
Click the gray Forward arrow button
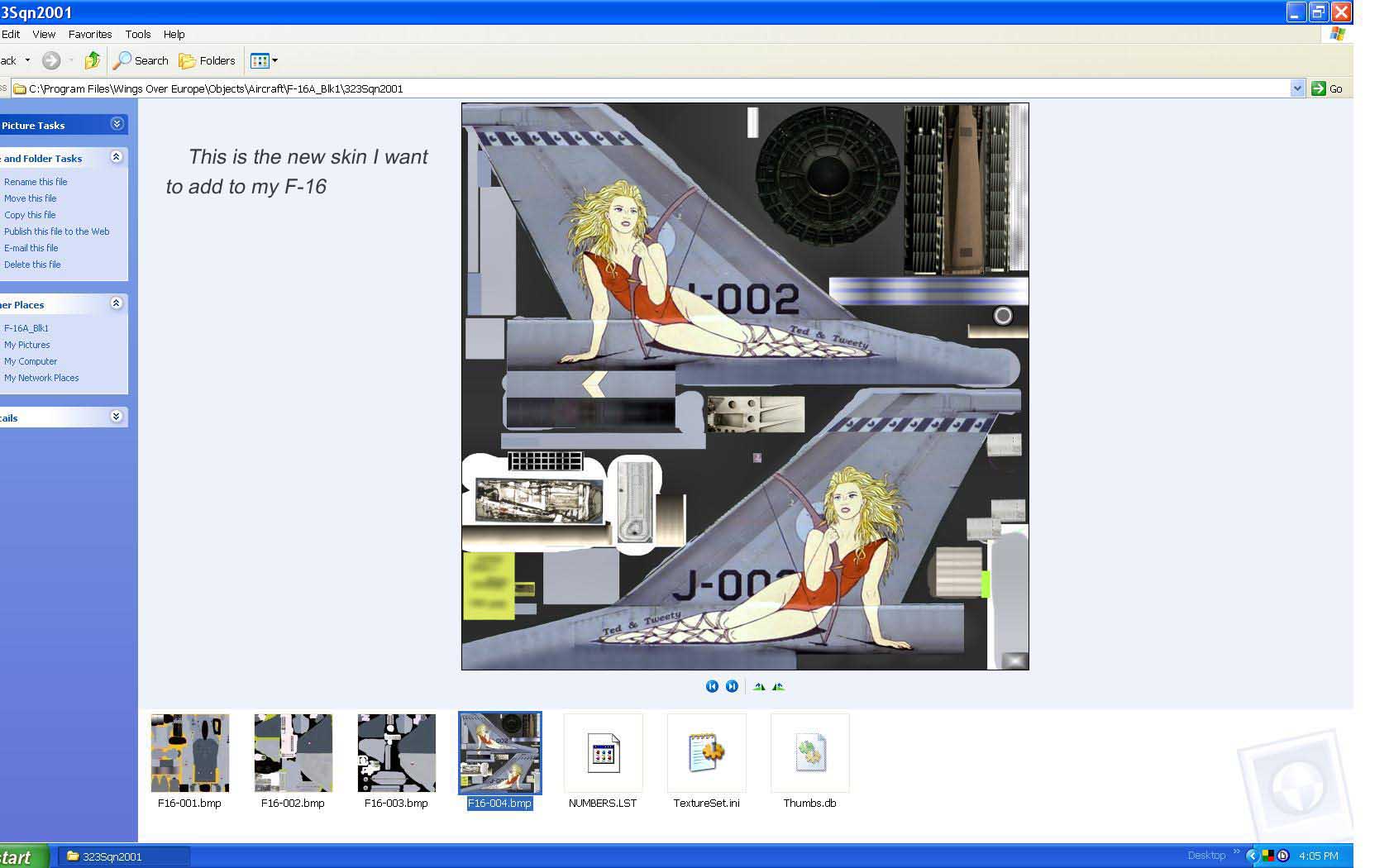click(51, 60)
